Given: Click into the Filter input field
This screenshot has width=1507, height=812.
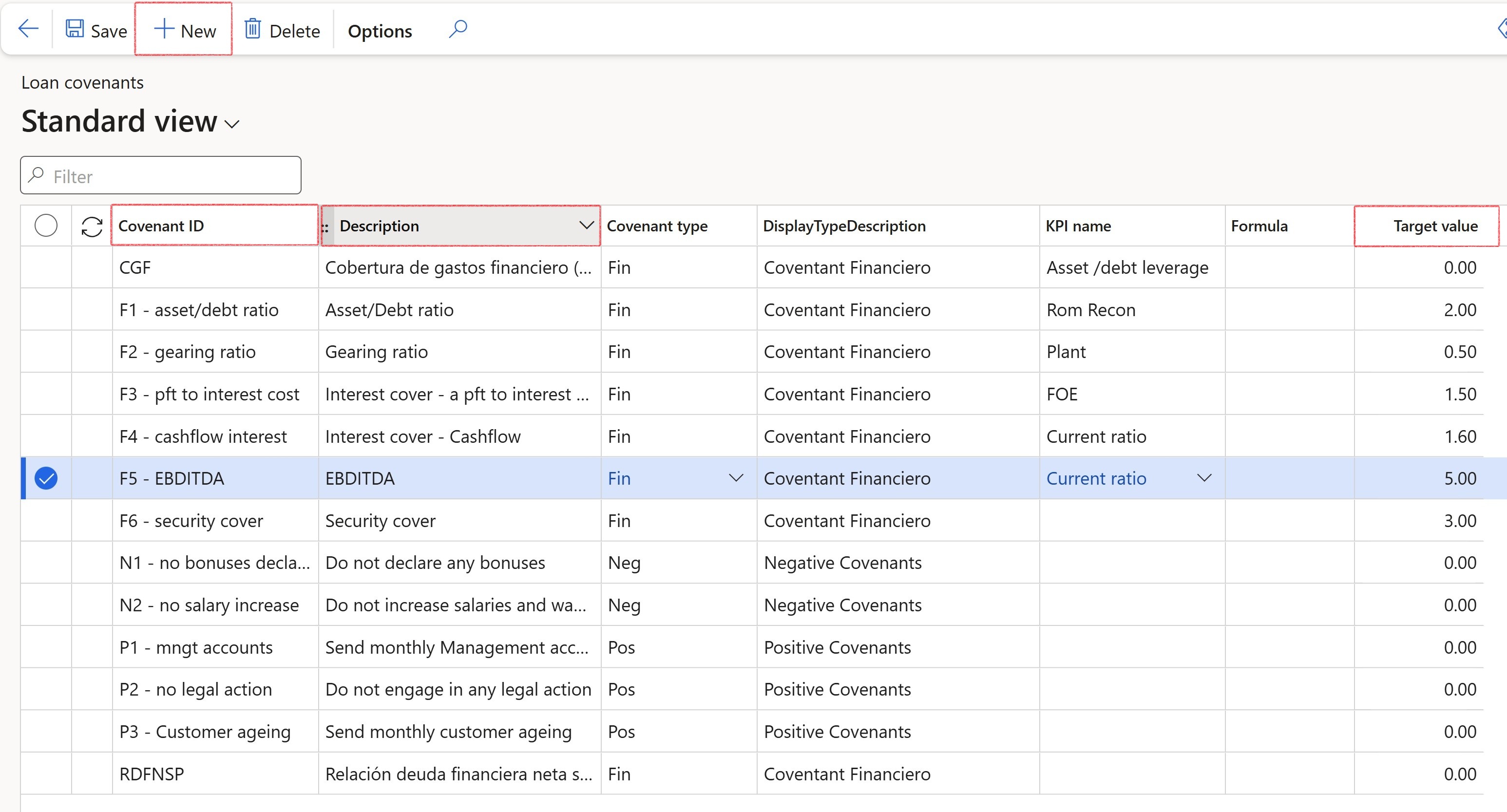Looking at the screenshot, I should 161,175.
